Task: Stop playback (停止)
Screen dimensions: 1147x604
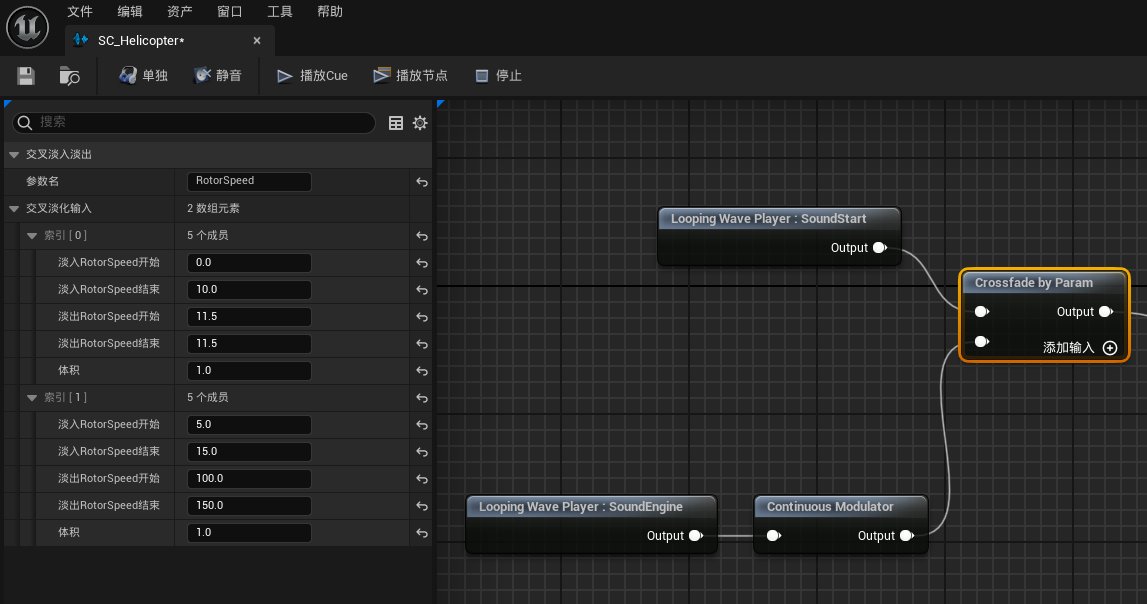Action: point(498,75)
